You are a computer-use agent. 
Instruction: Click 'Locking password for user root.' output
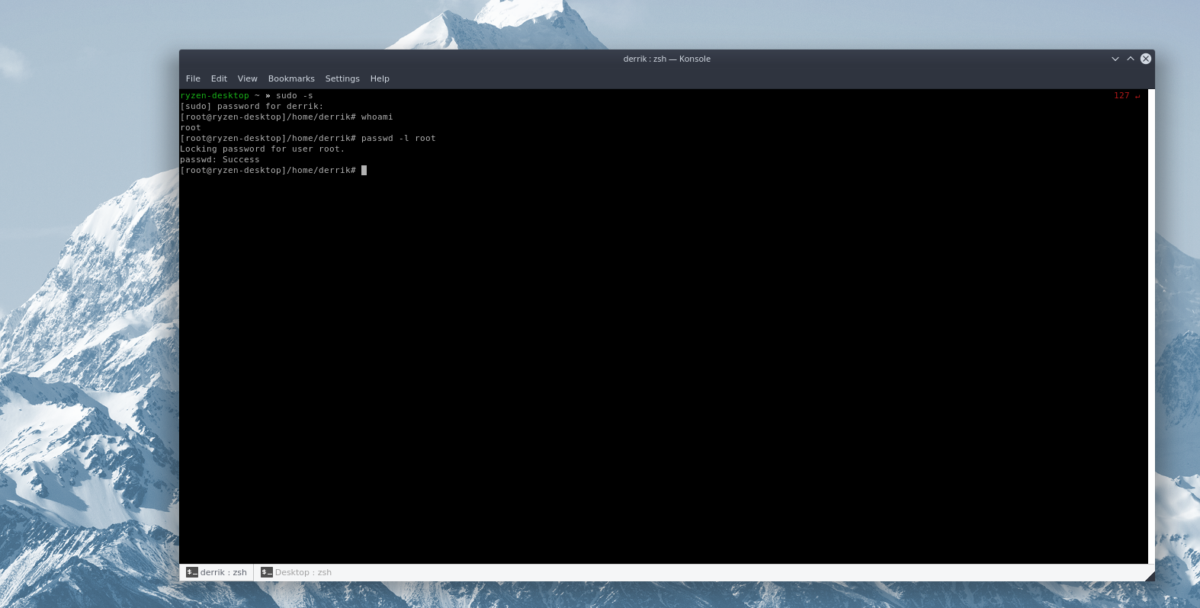click(262, 149)
